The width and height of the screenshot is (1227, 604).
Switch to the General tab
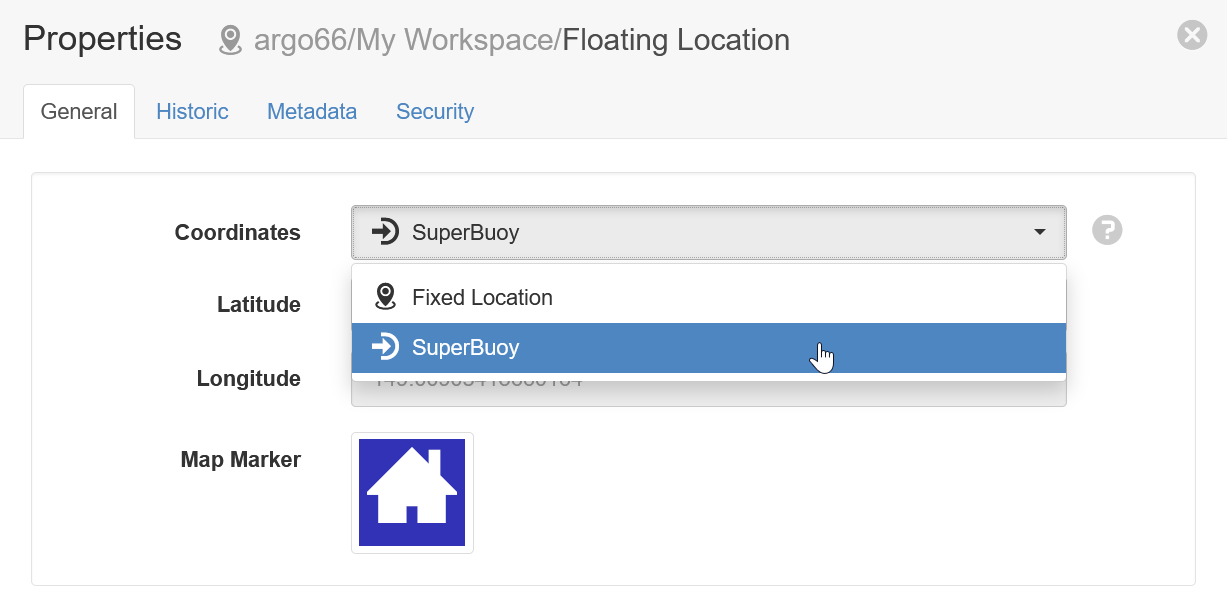click(x=79, y=112)
